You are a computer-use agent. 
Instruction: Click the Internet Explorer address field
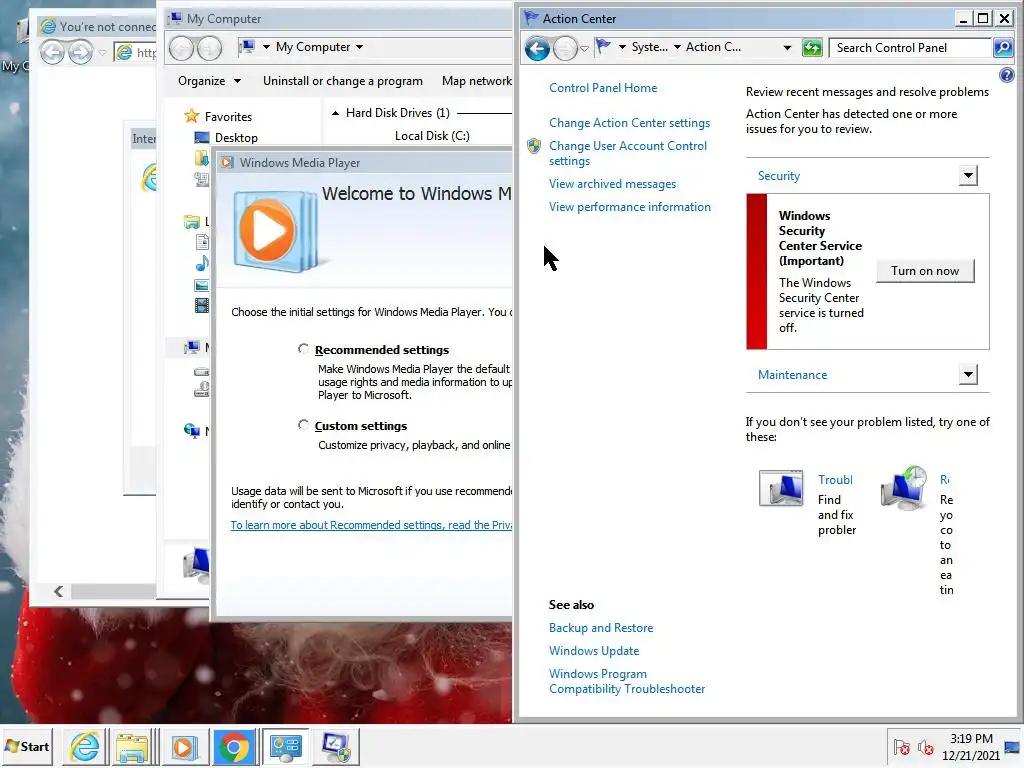[135, 52]
